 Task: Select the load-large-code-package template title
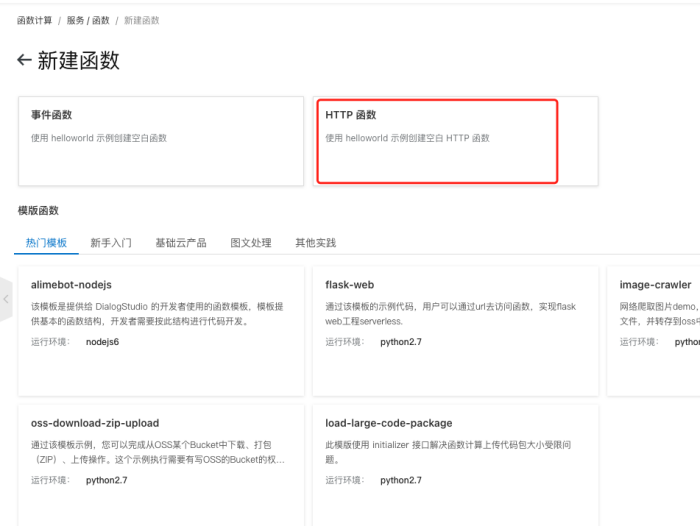(x=389, y=423)
